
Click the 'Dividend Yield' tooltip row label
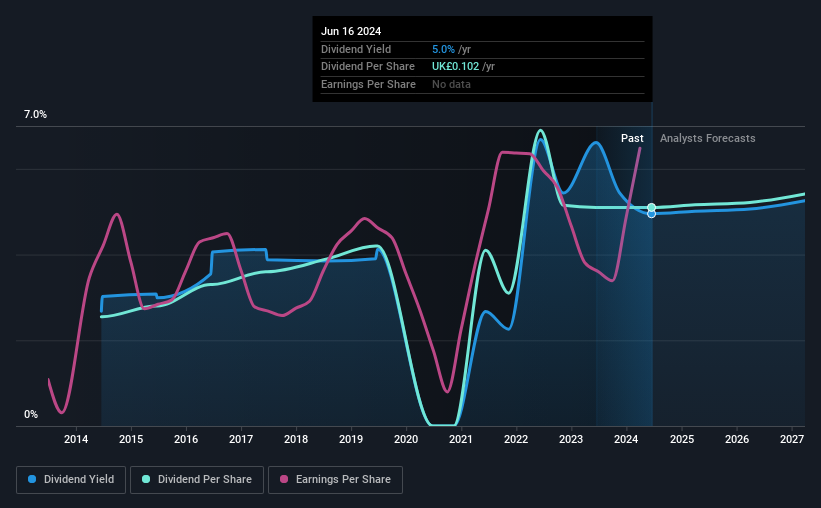(356, 49)
